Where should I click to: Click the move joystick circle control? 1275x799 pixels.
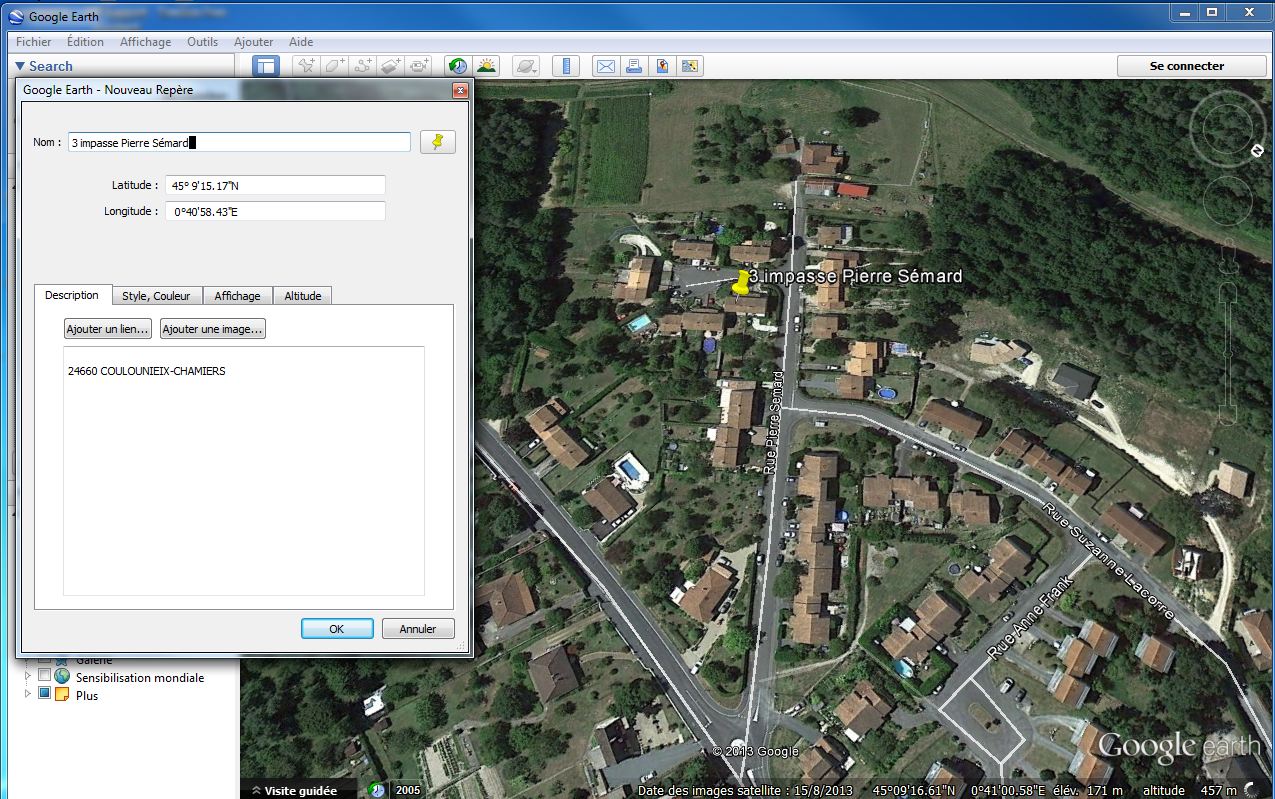tap(1228, 203)
